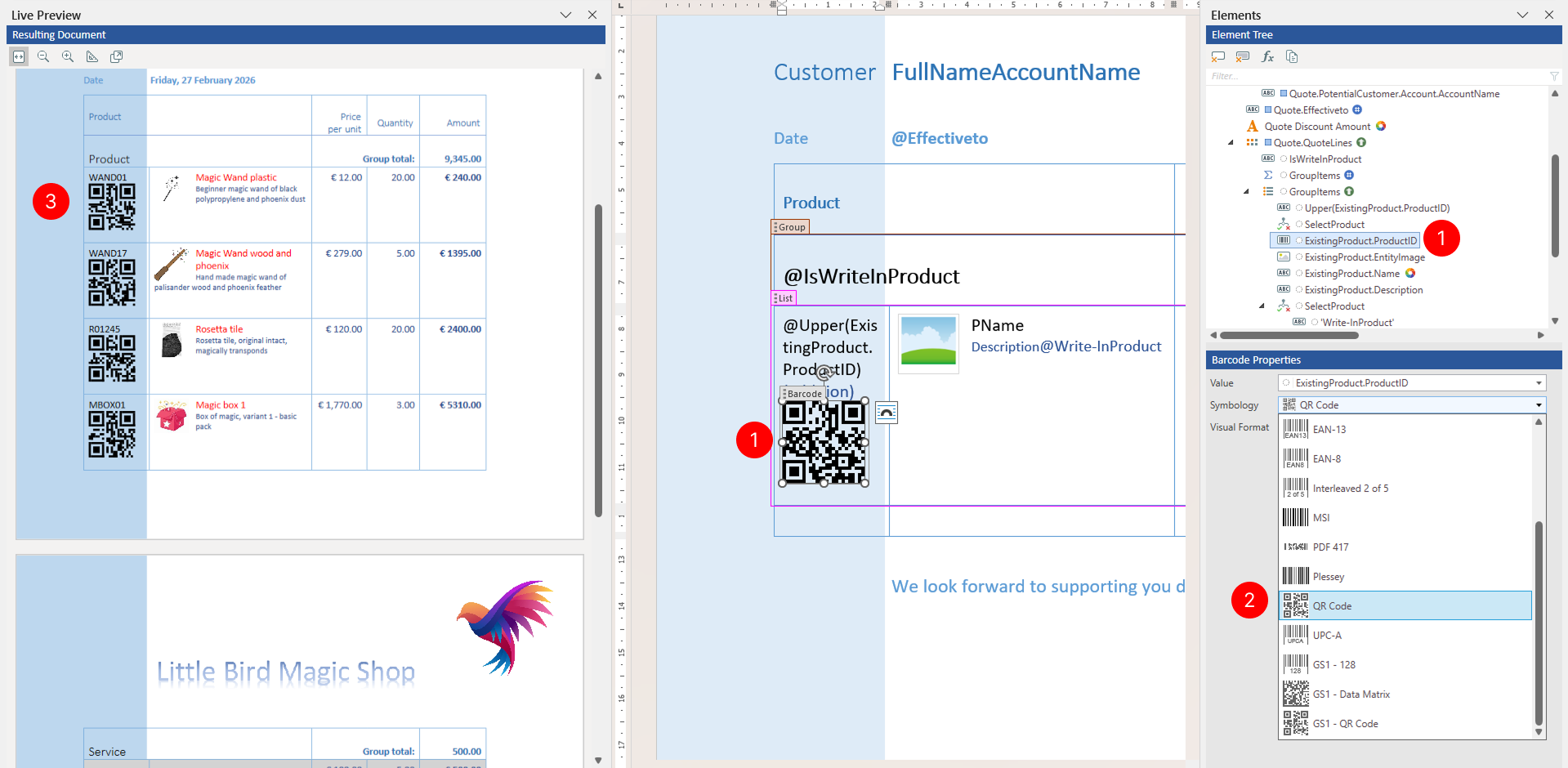
Task: Click the letter A icon of Quote Discount Amount
Action: (1252, 126)
